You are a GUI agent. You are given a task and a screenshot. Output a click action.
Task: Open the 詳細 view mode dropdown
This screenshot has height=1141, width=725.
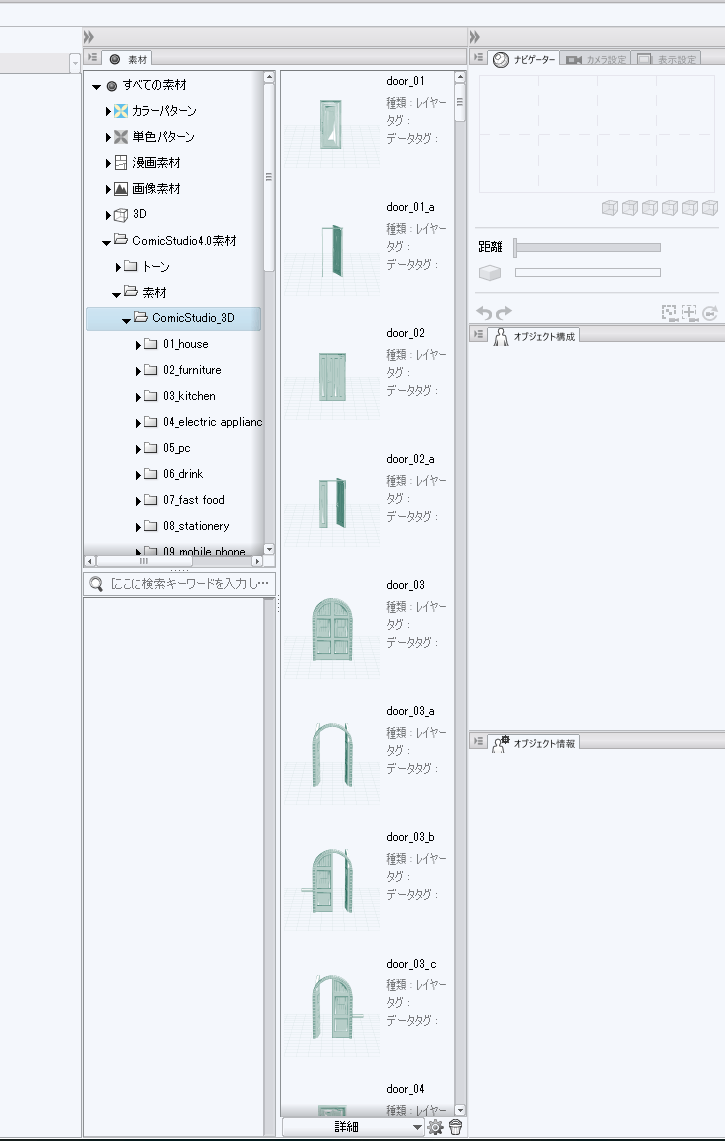coord(417,1127)
